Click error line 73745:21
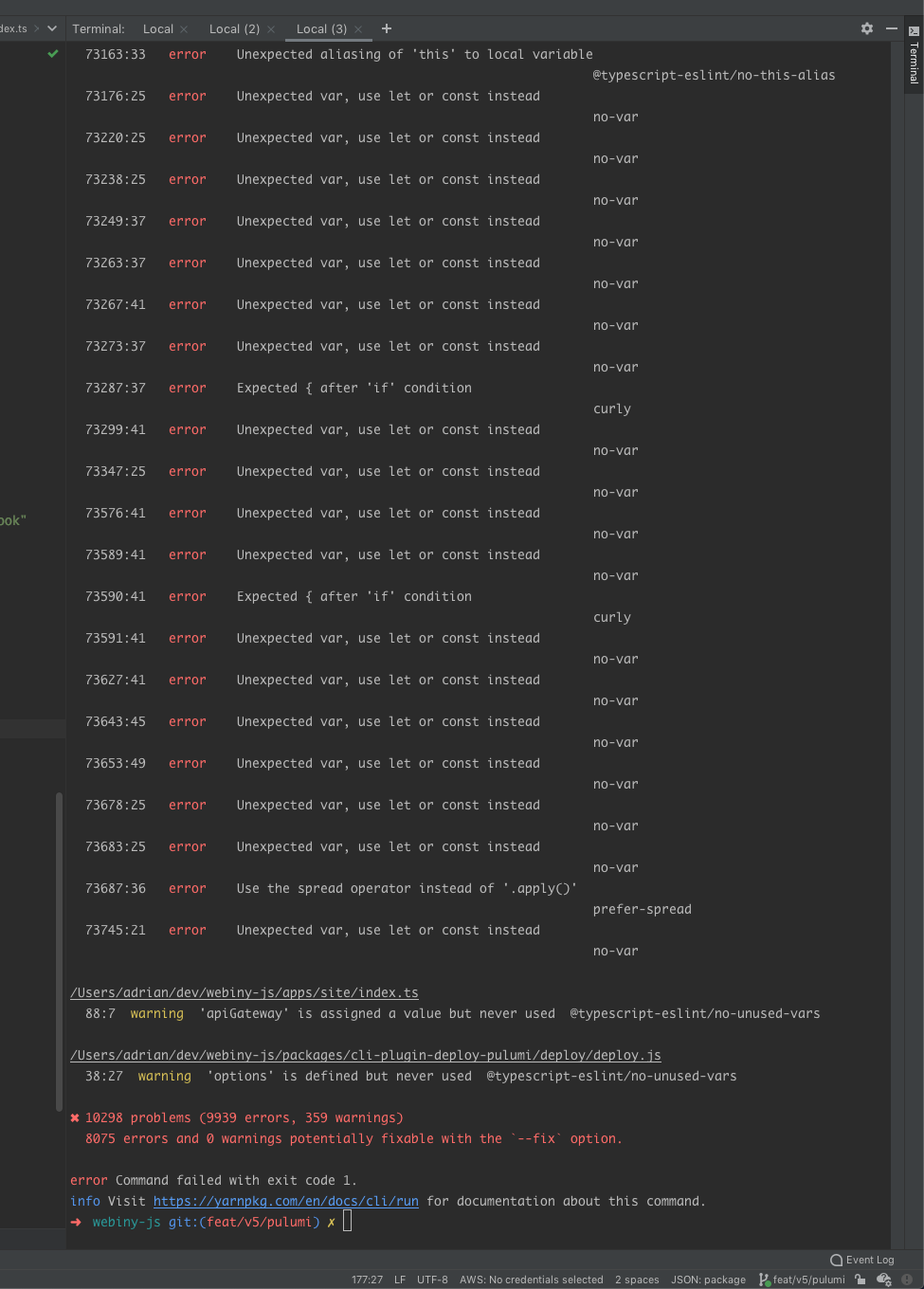 pos(313,930)
